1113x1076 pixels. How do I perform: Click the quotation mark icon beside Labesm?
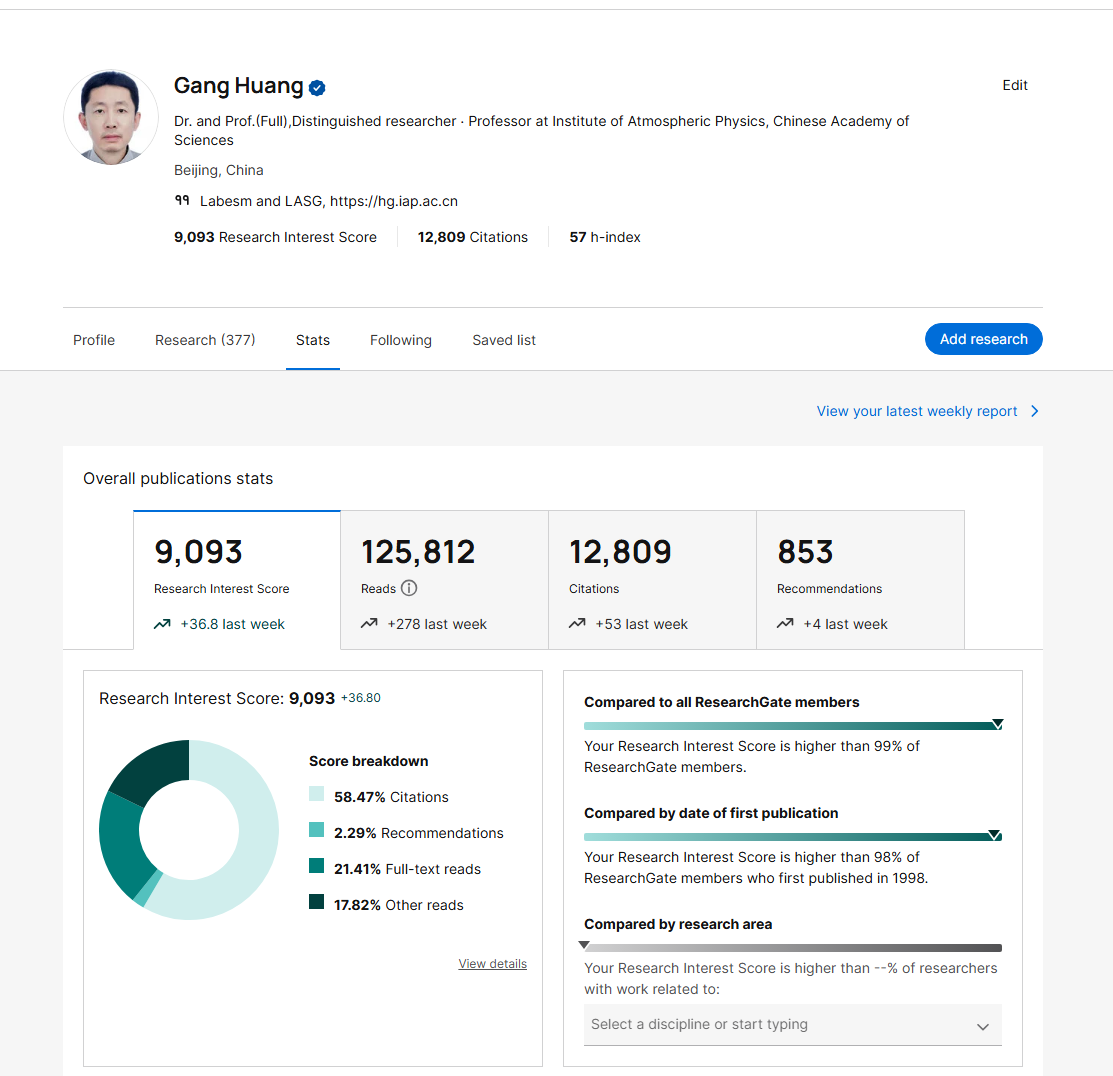pos(182,201)
